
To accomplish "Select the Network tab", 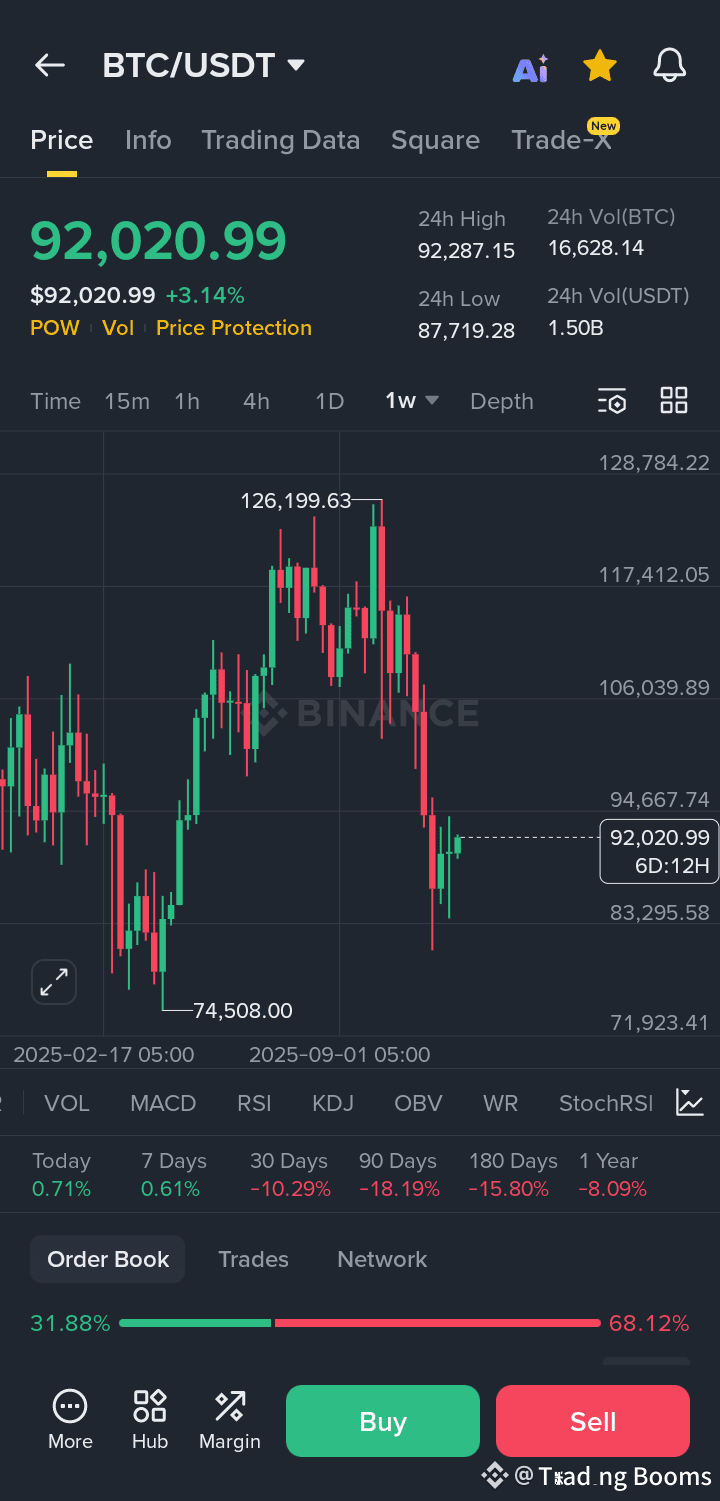I will point(382,1259).
